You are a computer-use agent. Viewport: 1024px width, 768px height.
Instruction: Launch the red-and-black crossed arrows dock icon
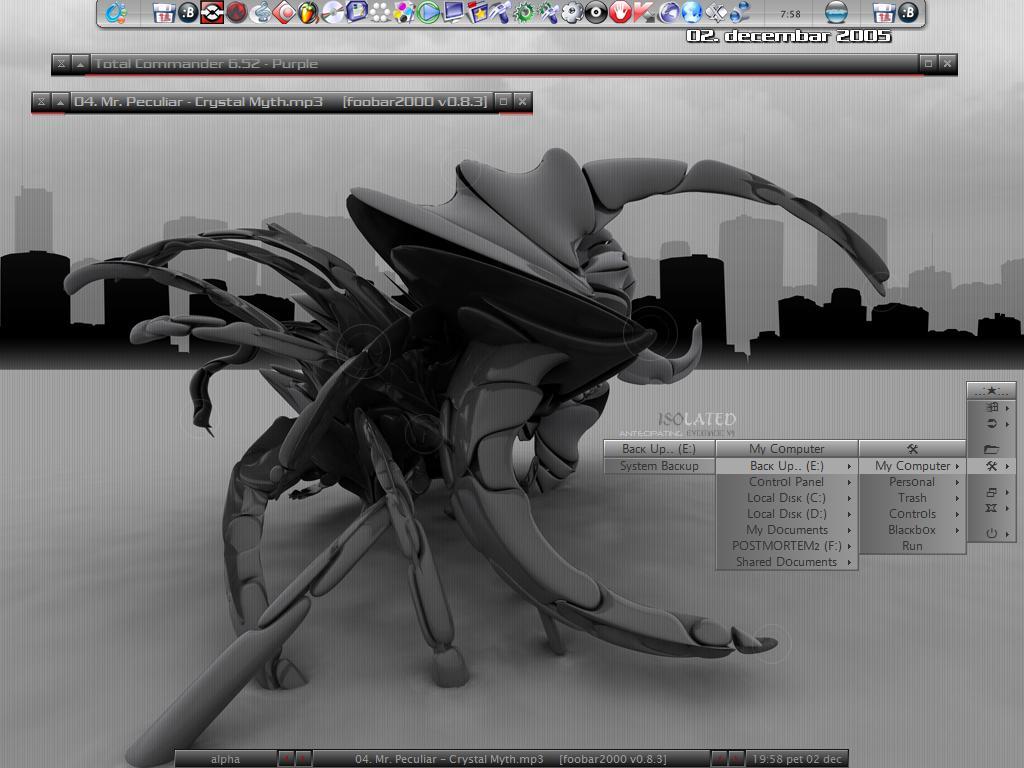[x=212, y=12]
